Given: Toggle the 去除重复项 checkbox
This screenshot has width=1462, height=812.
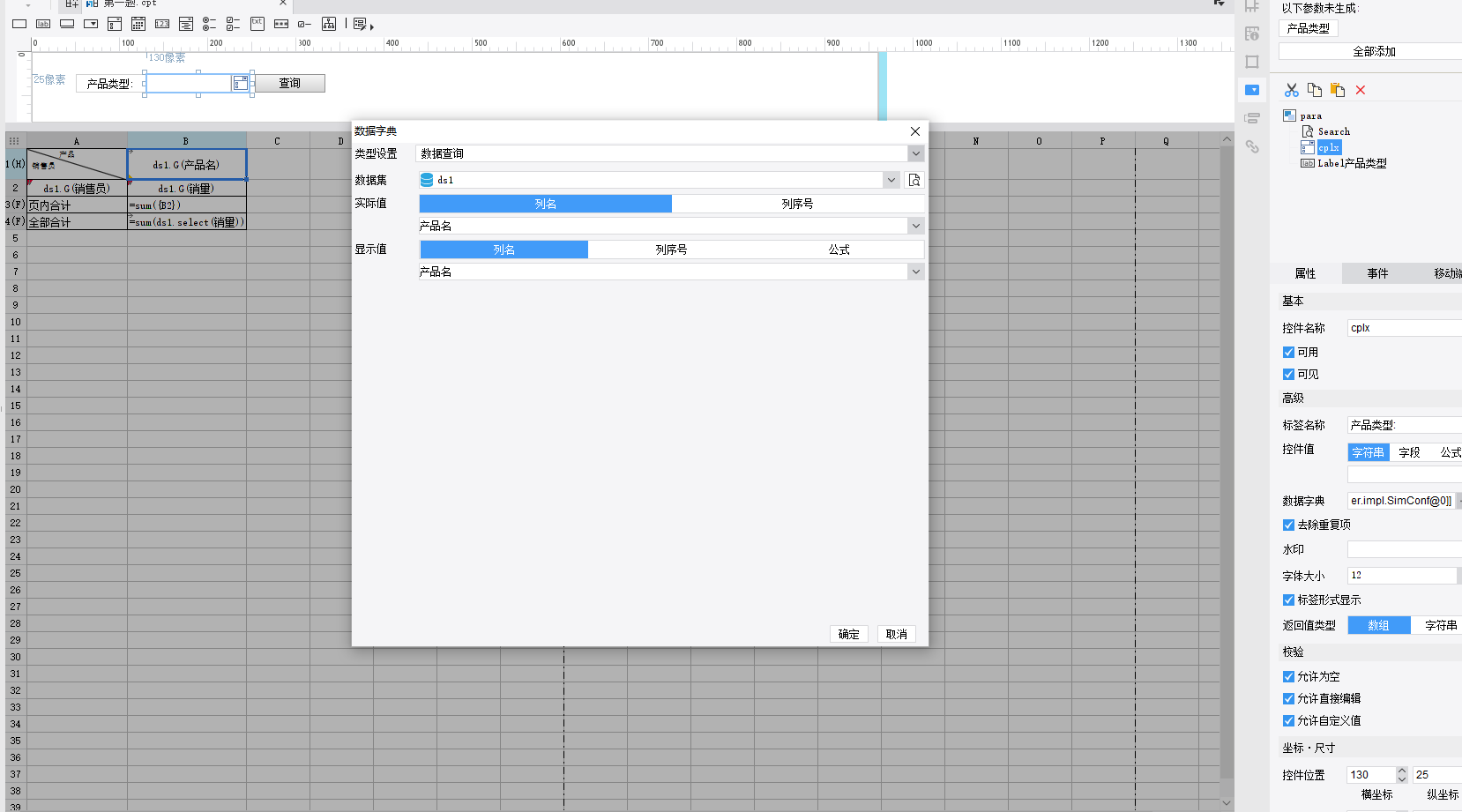Looking at the screenshot, I should tap(1288, 525).
